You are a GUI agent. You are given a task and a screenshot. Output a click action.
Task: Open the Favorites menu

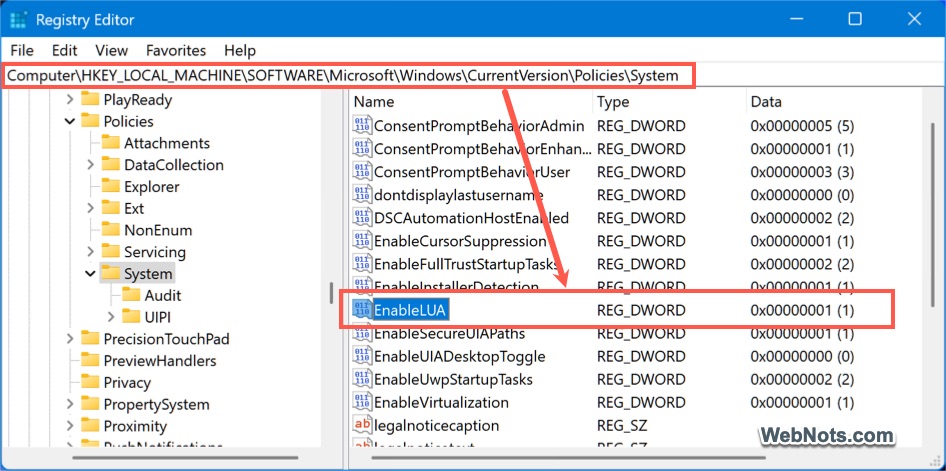176,50
